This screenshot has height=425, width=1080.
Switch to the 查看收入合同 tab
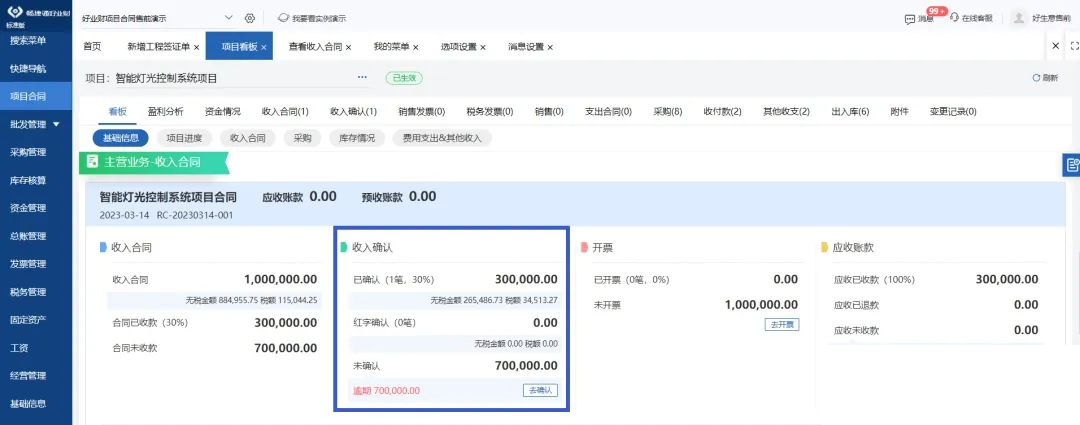tap(315, 47)
